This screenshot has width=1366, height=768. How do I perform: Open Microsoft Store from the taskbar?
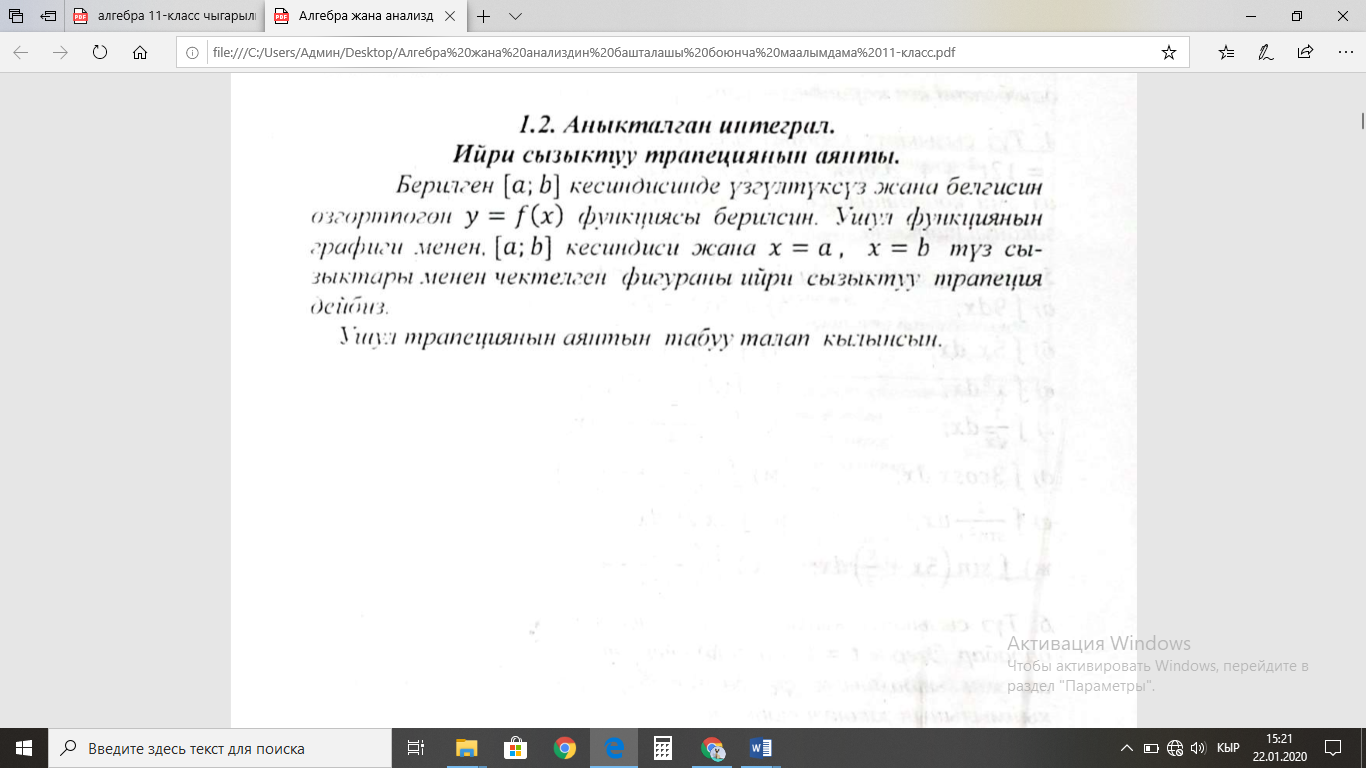[x=515, y=748]
